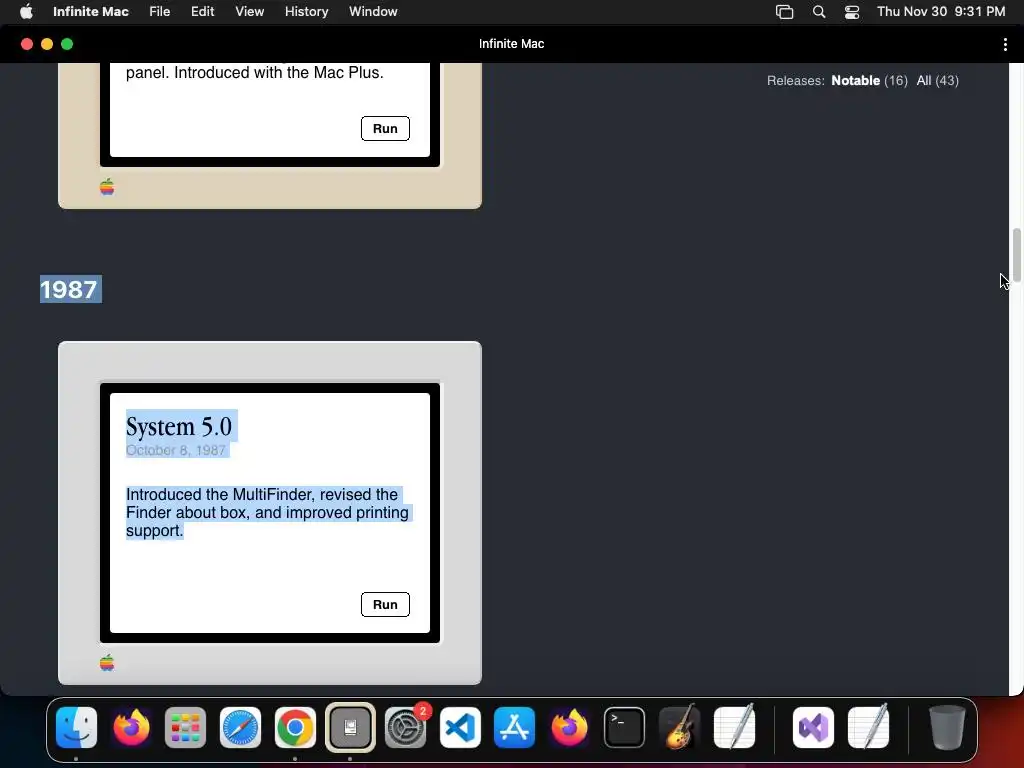The width and height of the screenshot is (1024, 768).
Task: Open the Infinite Mac app menu
Action: pos(91,11)
